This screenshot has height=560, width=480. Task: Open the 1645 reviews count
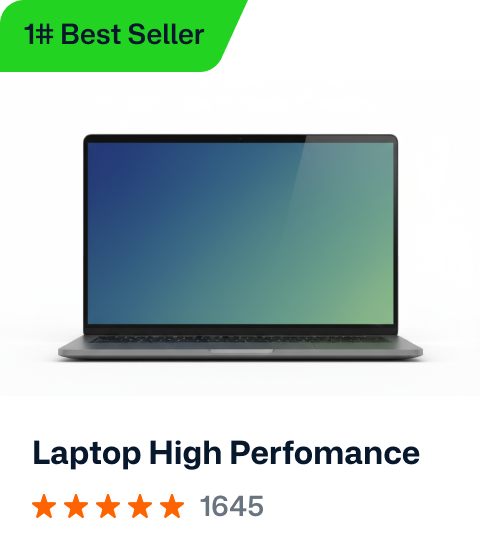[231, 506]
